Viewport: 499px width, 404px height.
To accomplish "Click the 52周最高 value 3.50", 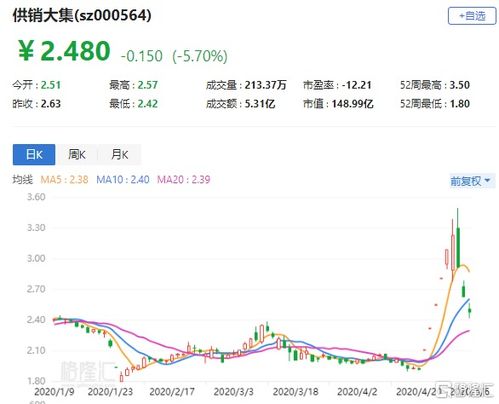I will click(x=460, y=85).
